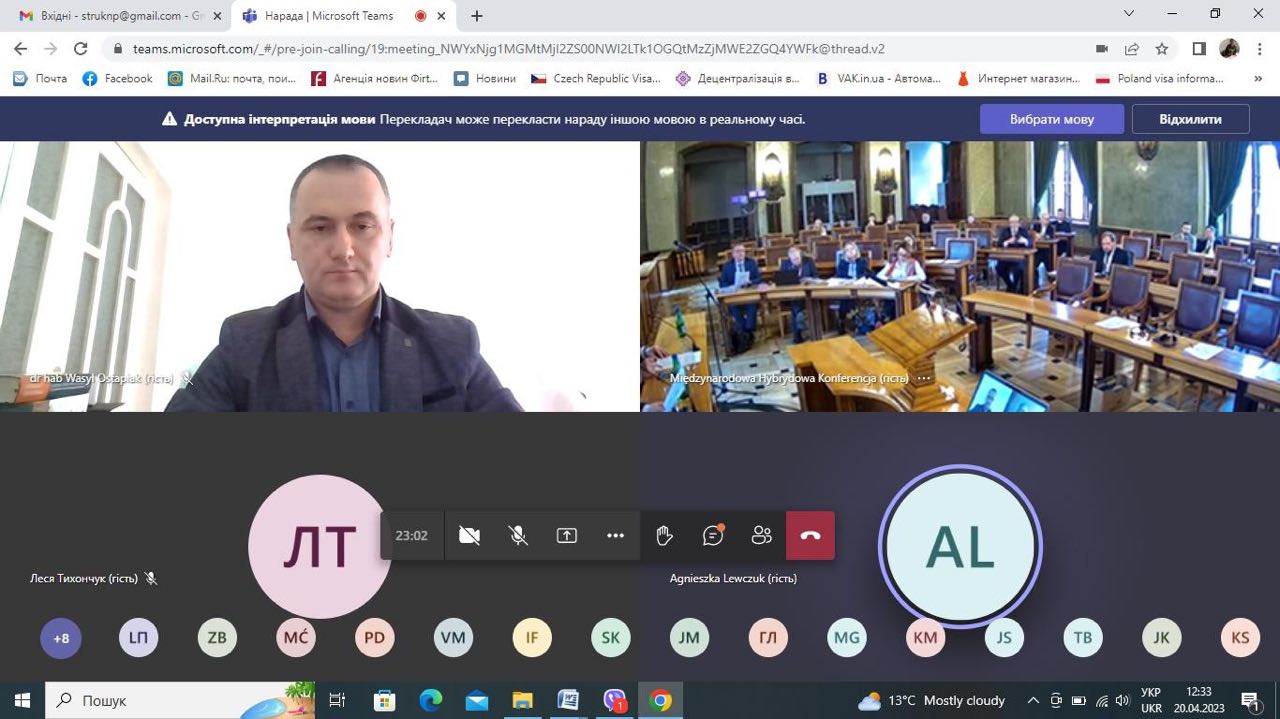Bookmark this page with star icon
This screenshot has height=719, width=1280.
tap(1162, 48)
